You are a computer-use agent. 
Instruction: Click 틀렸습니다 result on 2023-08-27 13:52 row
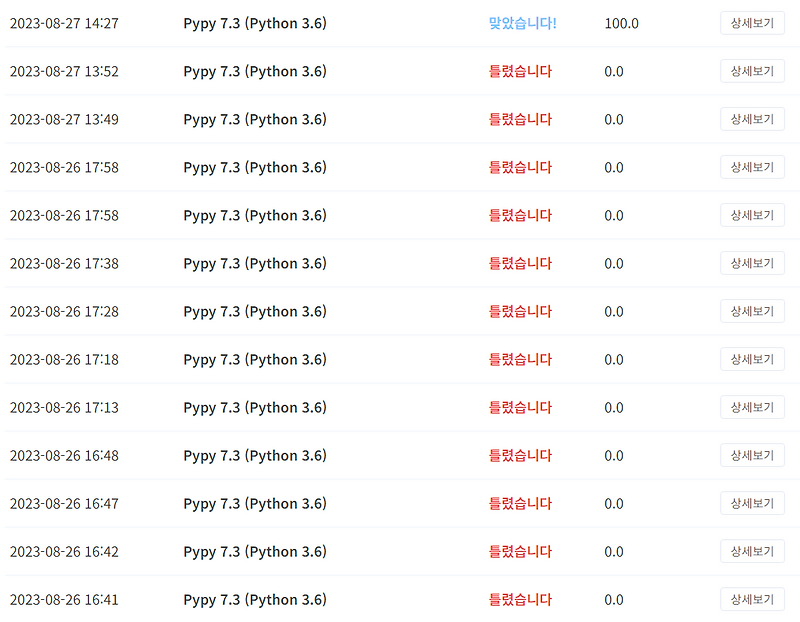click(x=520, y=71)
